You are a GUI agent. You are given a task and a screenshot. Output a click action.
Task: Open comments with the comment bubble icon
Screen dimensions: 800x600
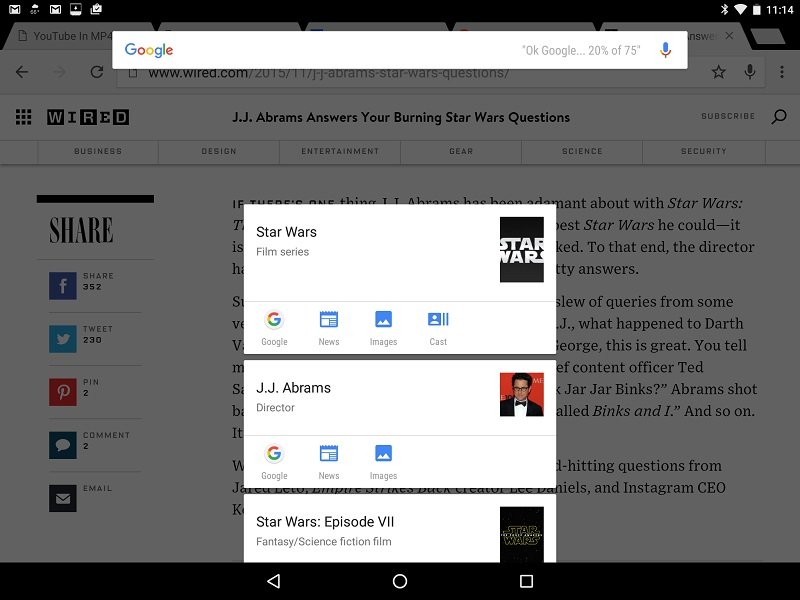pyautogui.click(x=63, y=445)
